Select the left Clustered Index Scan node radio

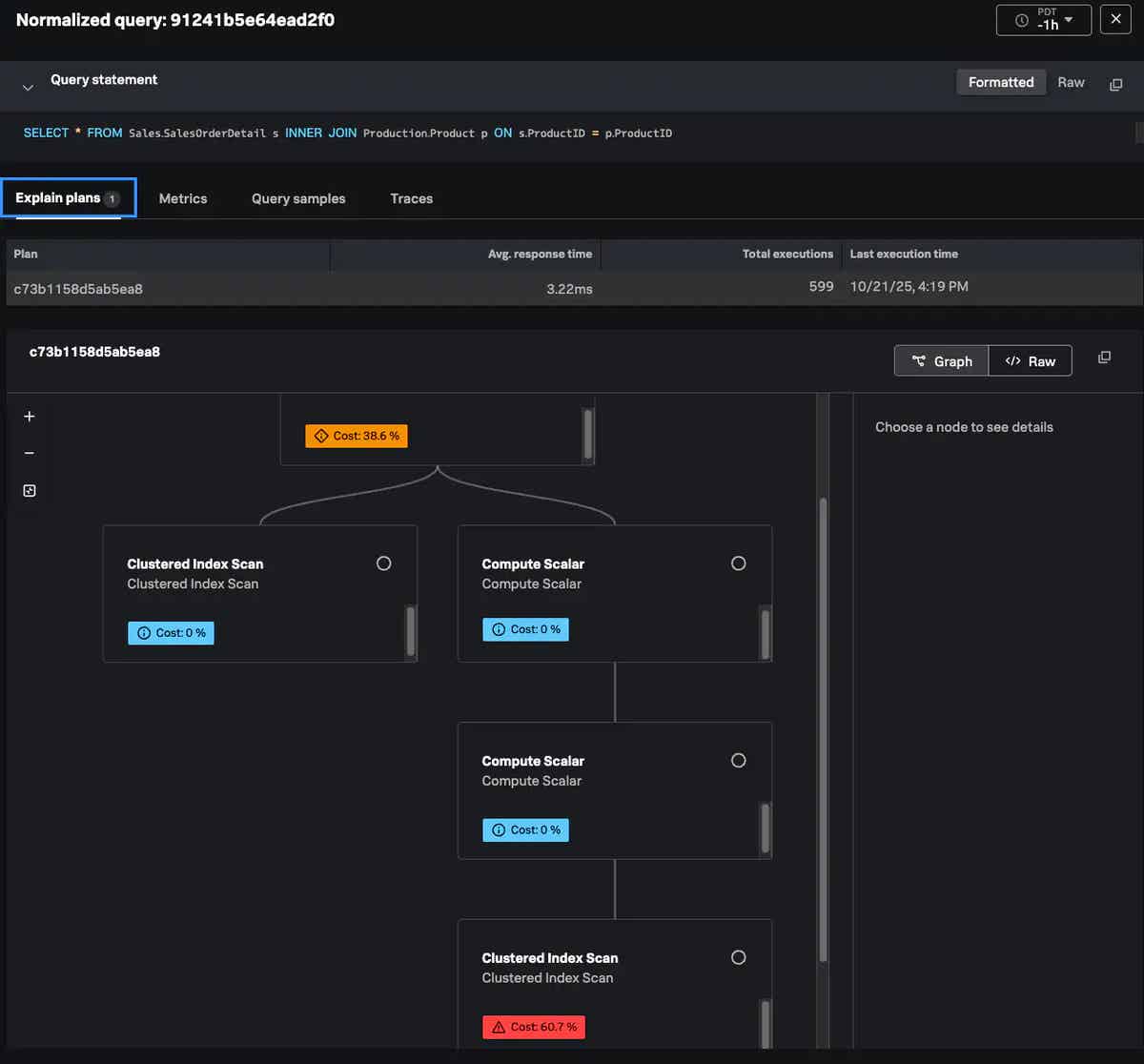click(384, 563)
